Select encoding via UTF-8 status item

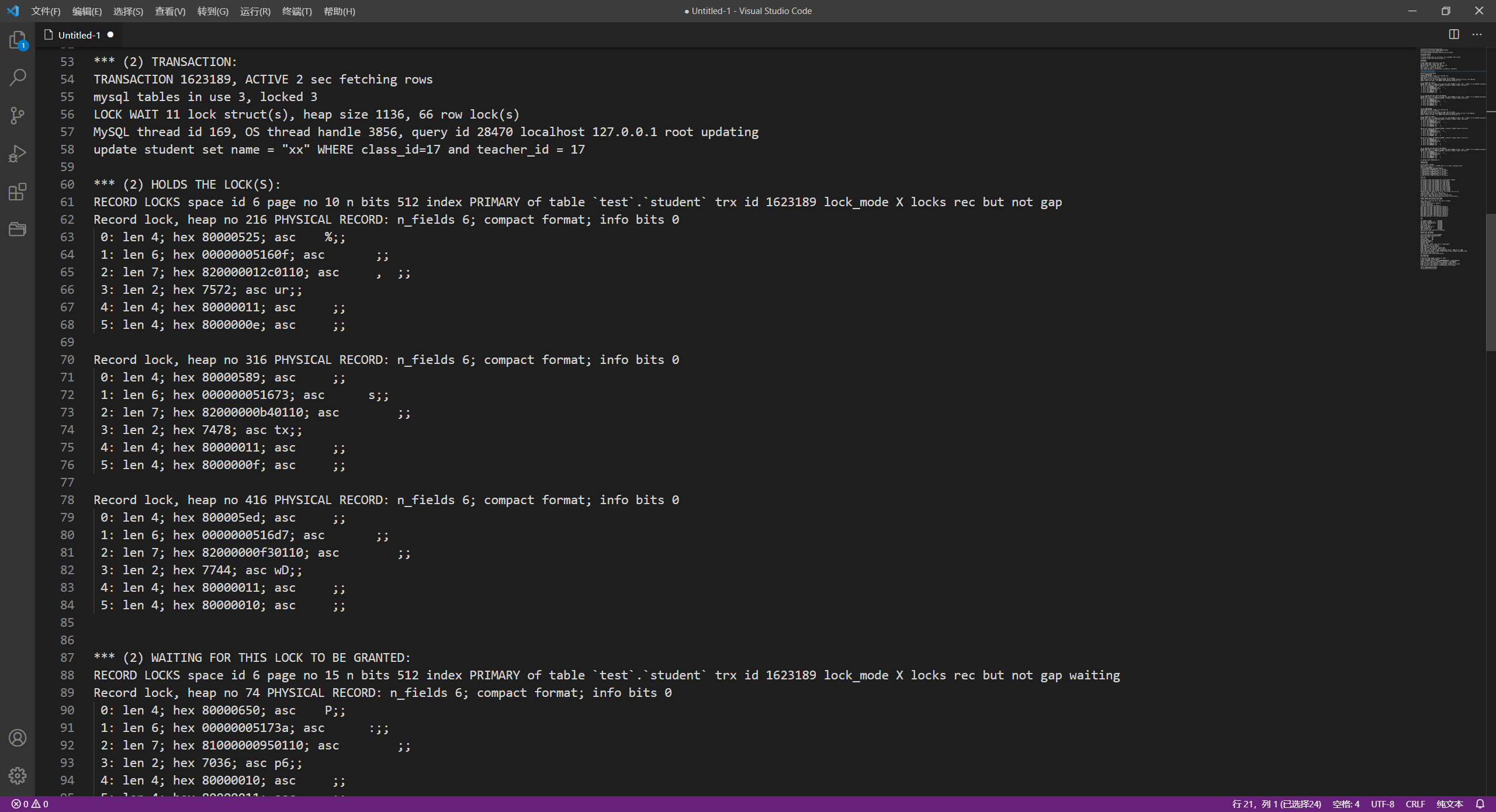click(1382, 804)
